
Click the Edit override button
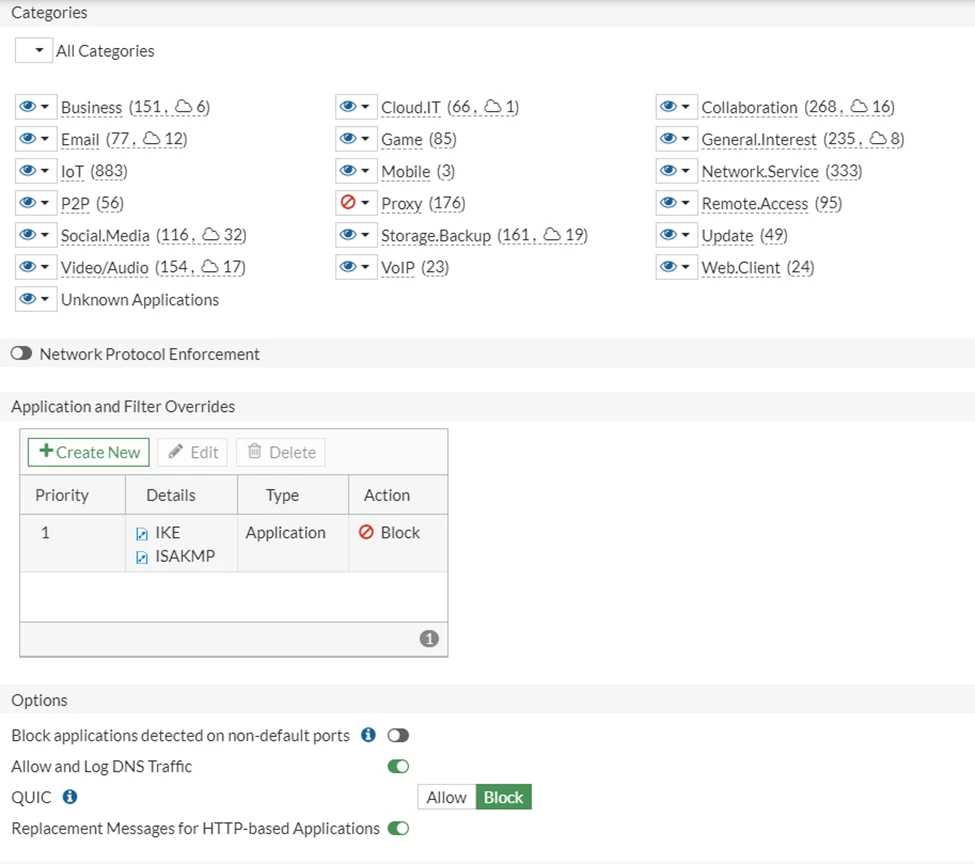click(x=193, y=452)
